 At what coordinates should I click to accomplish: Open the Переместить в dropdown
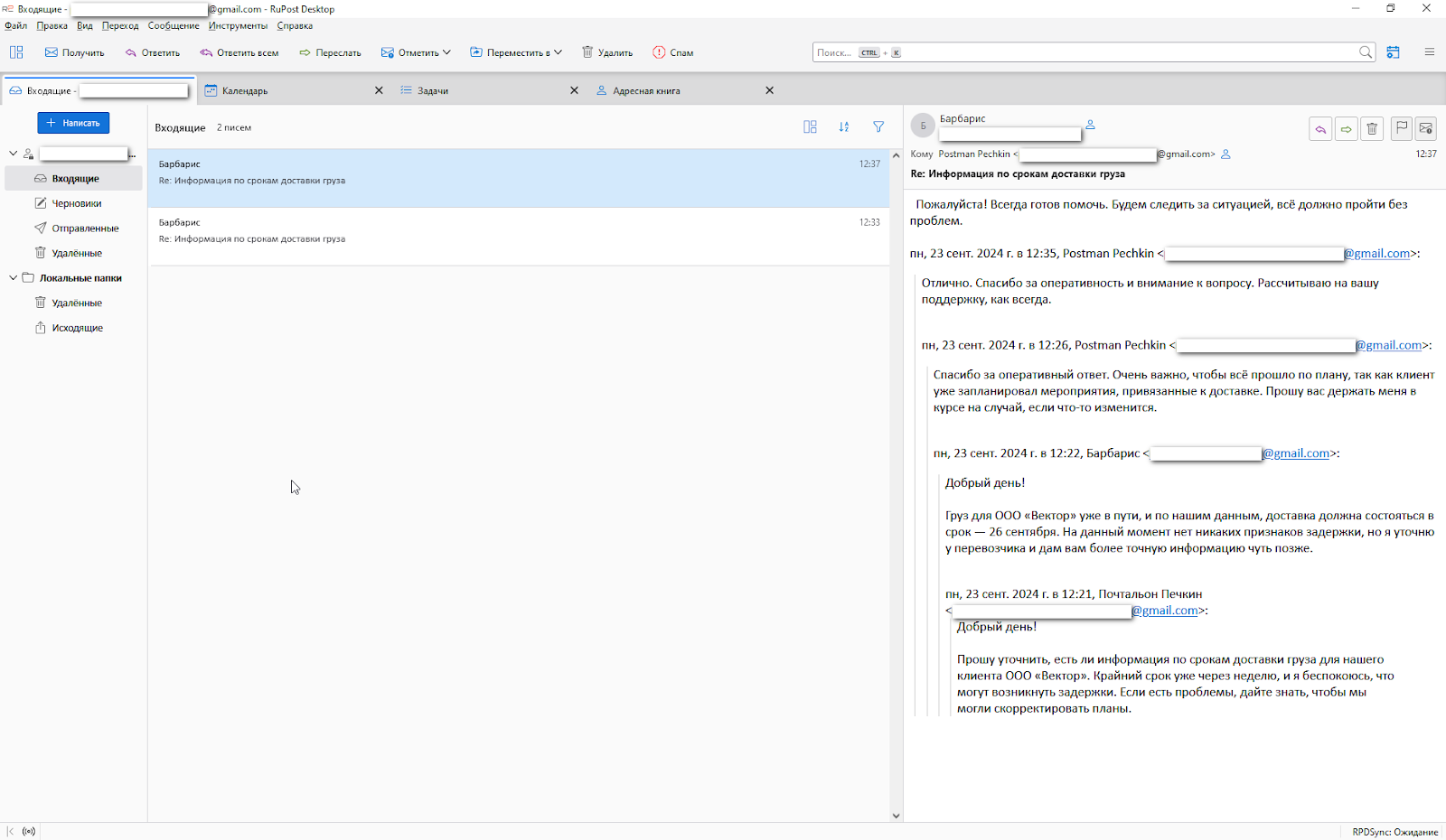click(516, 52)
